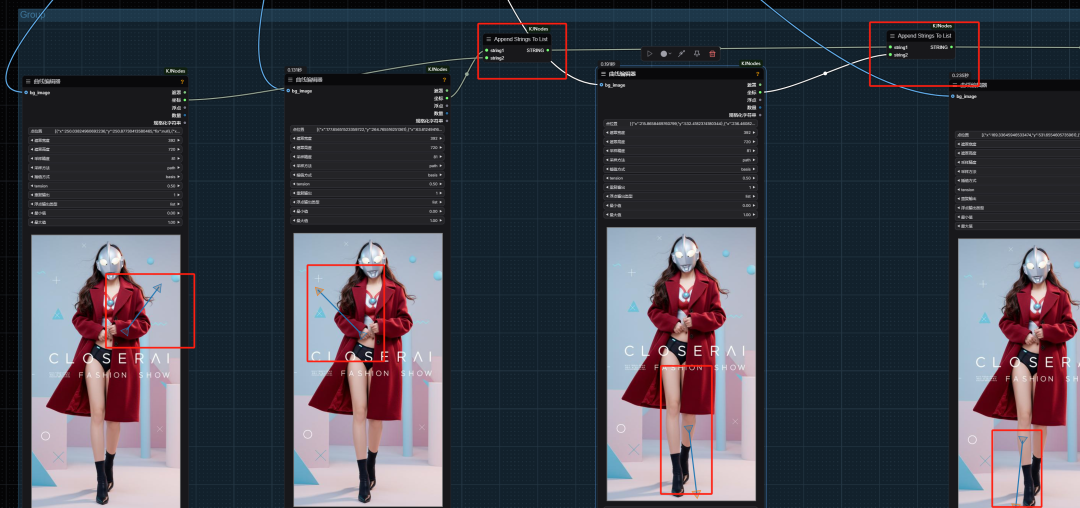The height and width of the screenshot is (508, 1080).
Task: Open the path combo in the leftmost node
Action: coord(105,167)
